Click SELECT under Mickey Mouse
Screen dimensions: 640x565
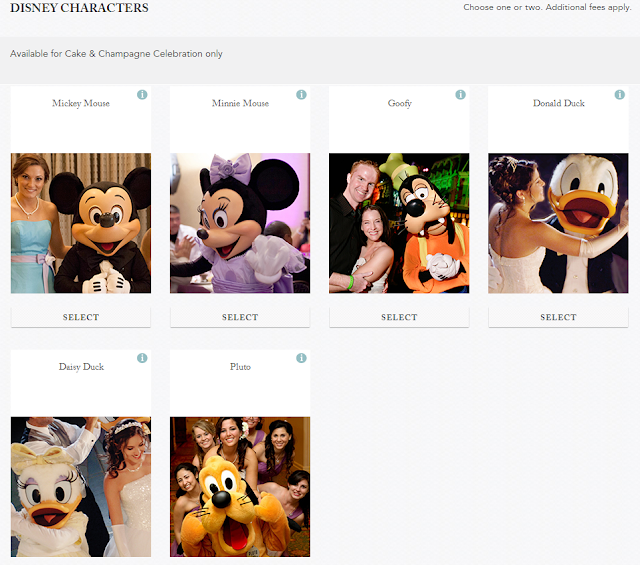pos(81,317)
